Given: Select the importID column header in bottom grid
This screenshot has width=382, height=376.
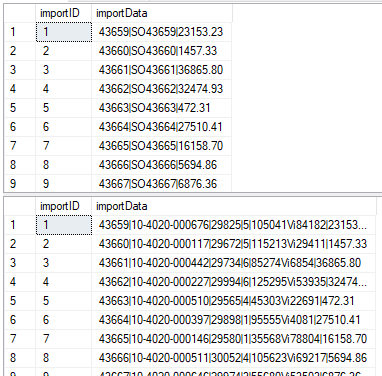Looking at the screenshot, I should click(x=63, y=206).
